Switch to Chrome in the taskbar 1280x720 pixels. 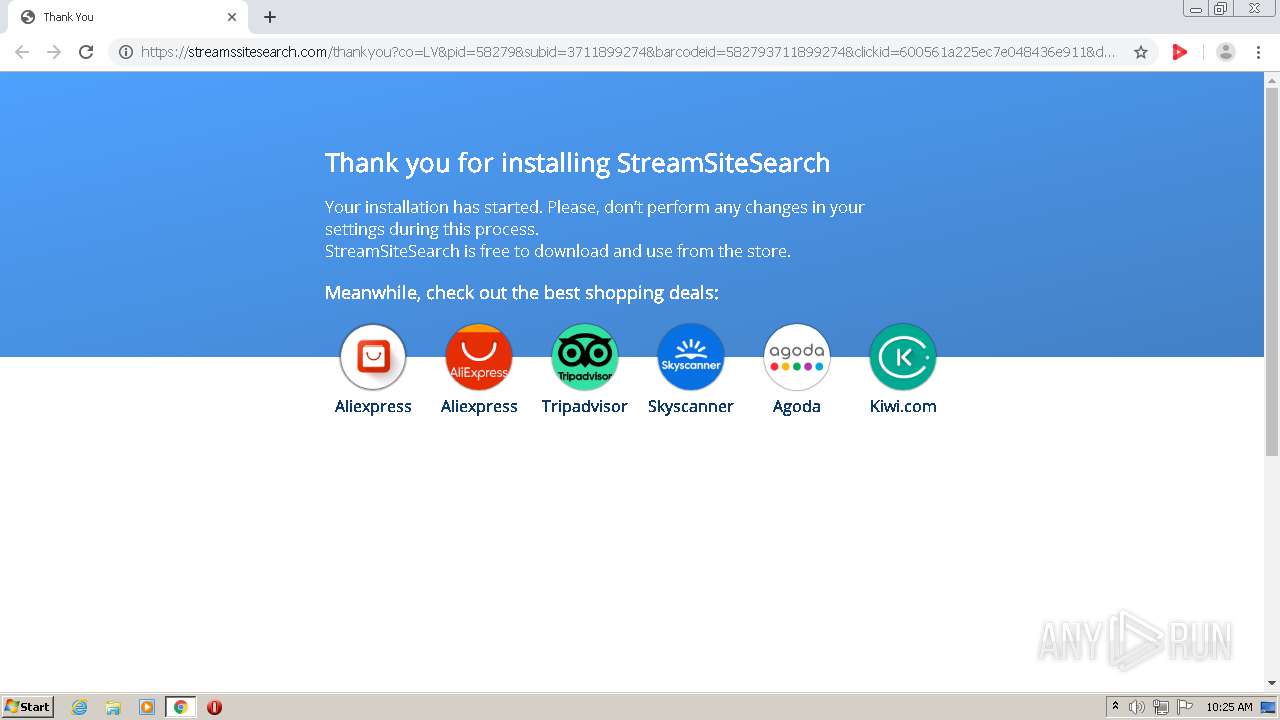click(x=180, y=707)
